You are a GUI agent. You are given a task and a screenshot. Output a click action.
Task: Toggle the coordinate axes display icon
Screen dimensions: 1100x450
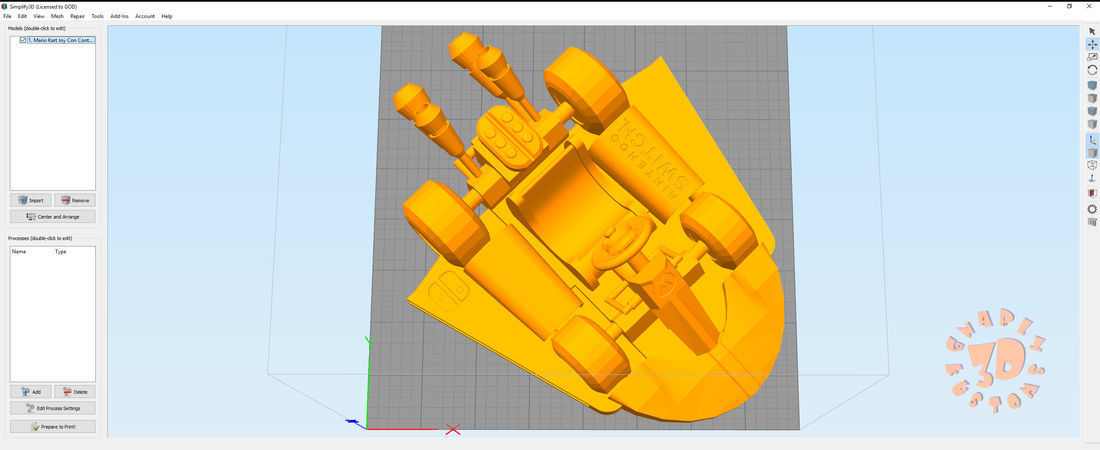pyautogui.click(x=1092, y=139)
